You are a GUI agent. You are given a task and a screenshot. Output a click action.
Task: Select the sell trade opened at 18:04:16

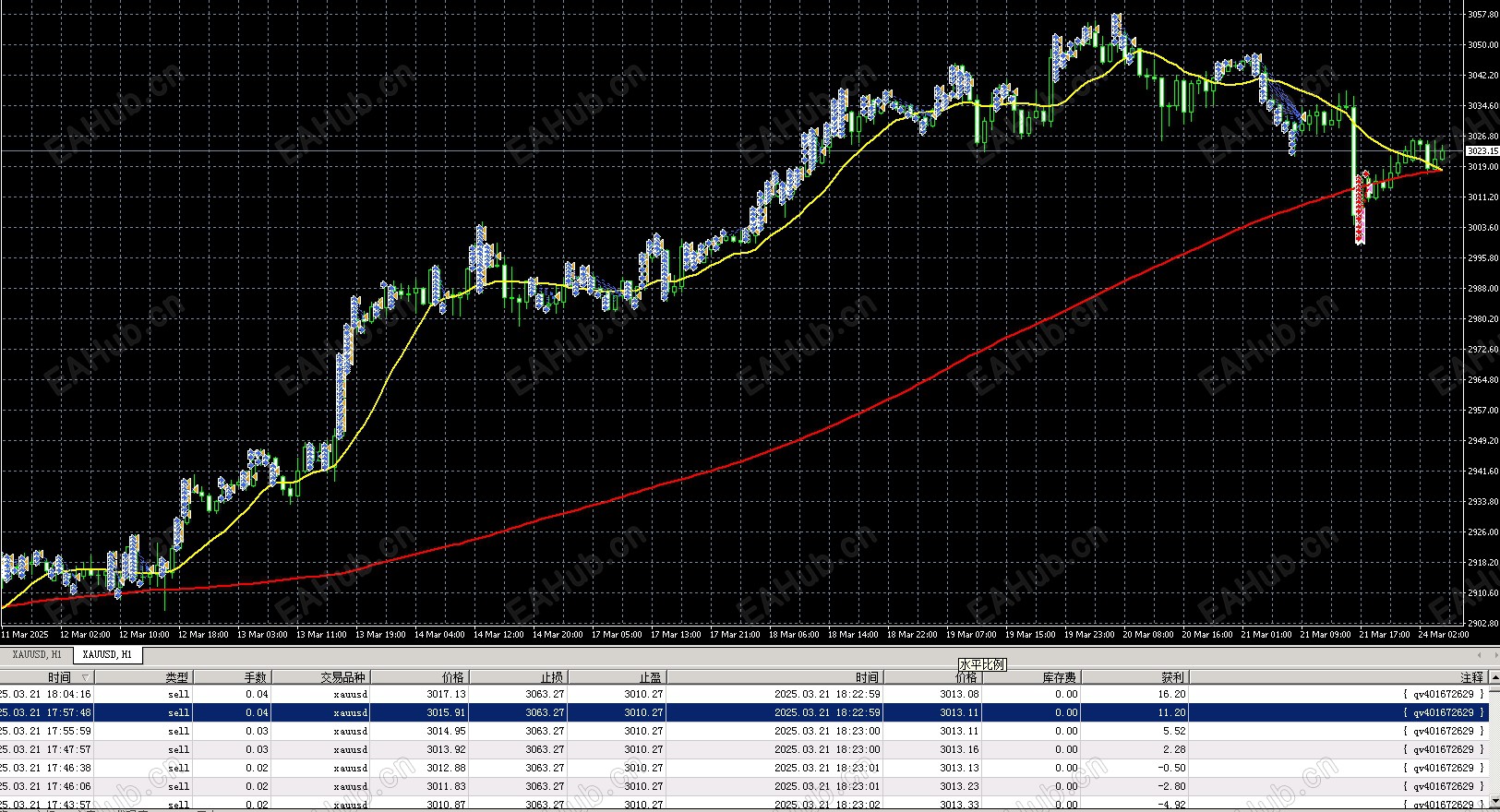744,694
